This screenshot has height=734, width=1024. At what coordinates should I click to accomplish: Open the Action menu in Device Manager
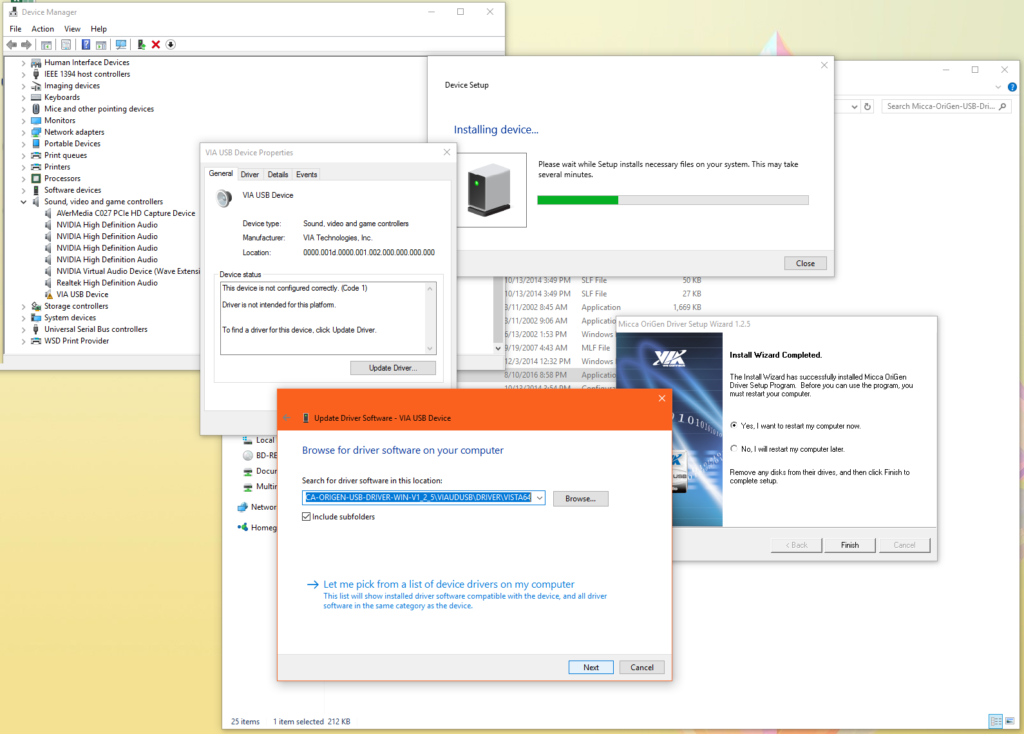[x=42, y=29]
